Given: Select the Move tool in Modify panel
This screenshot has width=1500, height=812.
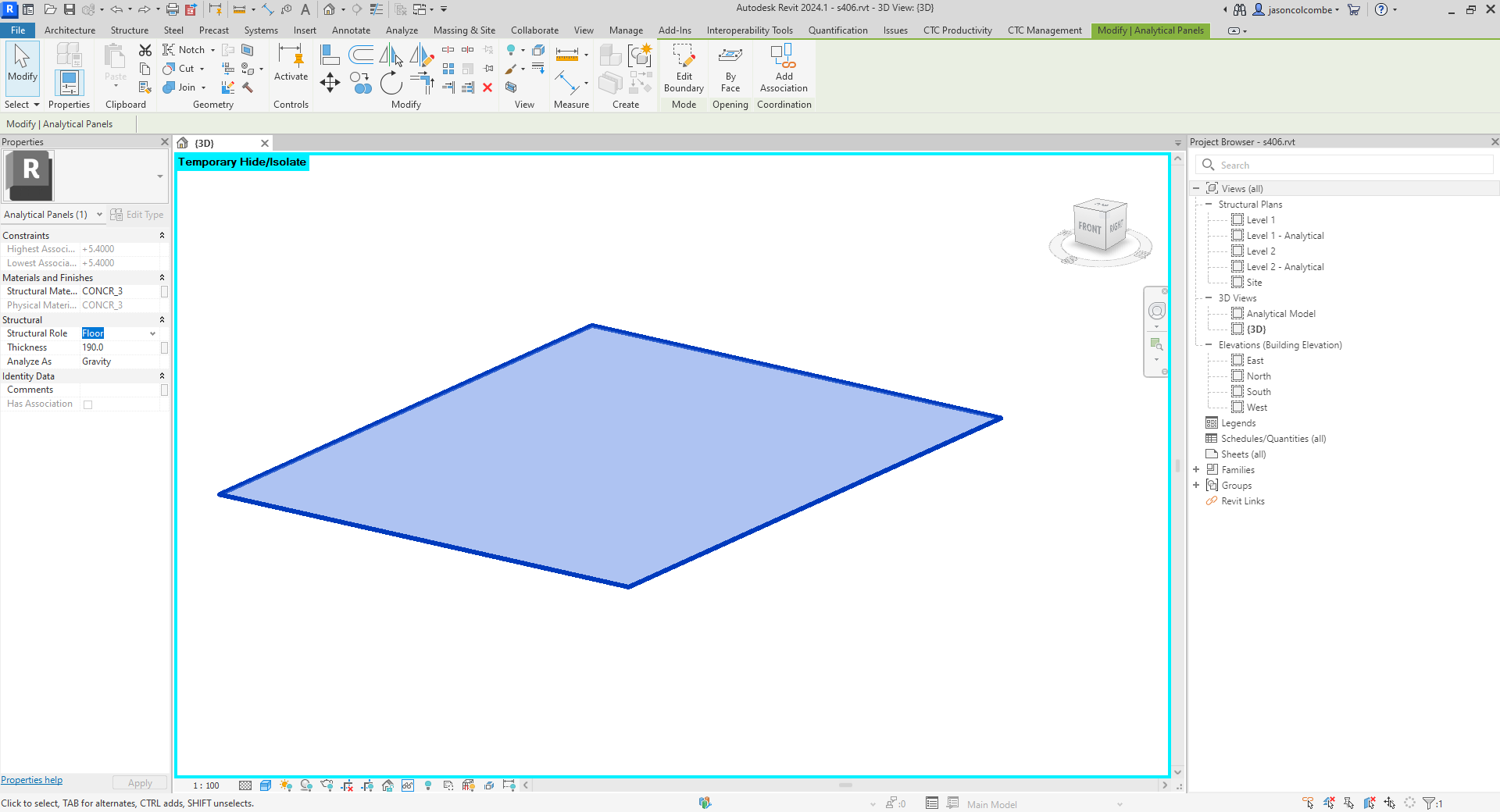Looking at the screenshot, I should click(x=330, y=83).
